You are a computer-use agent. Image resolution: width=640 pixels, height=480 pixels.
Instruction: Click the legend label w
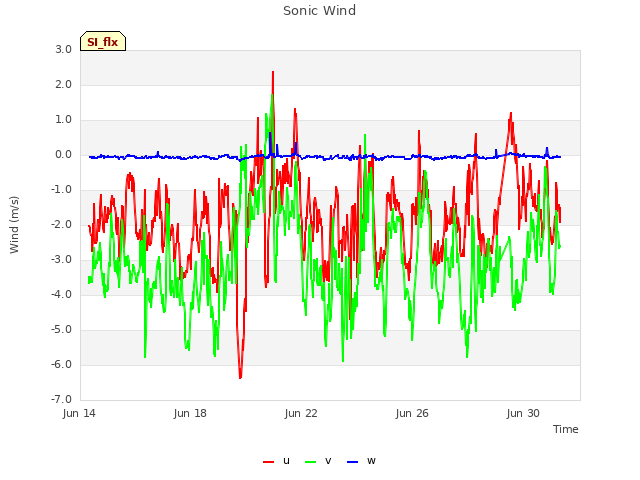(x=371, y=461)
